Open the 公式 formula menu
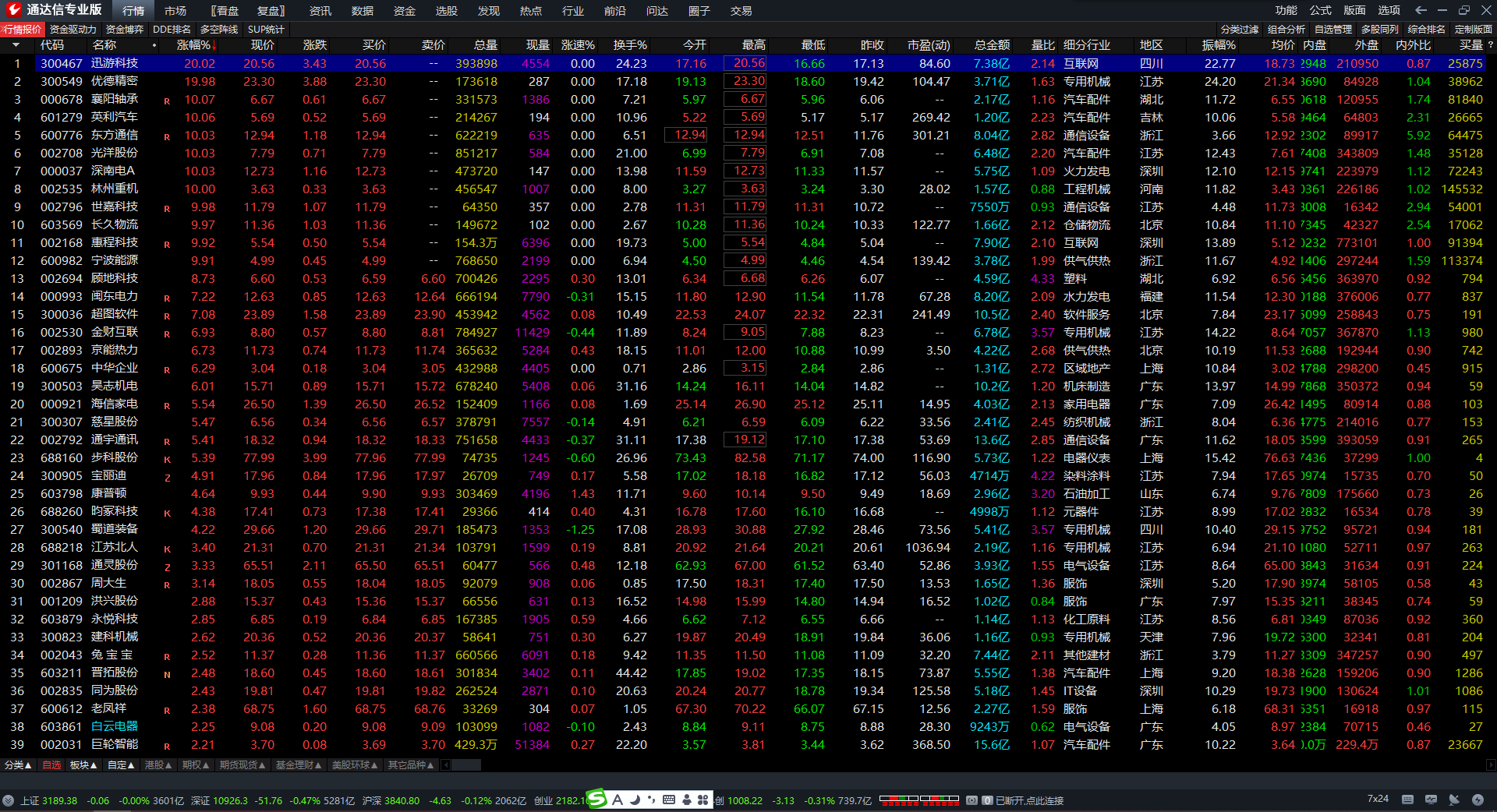 click(x=1321, y=10)
